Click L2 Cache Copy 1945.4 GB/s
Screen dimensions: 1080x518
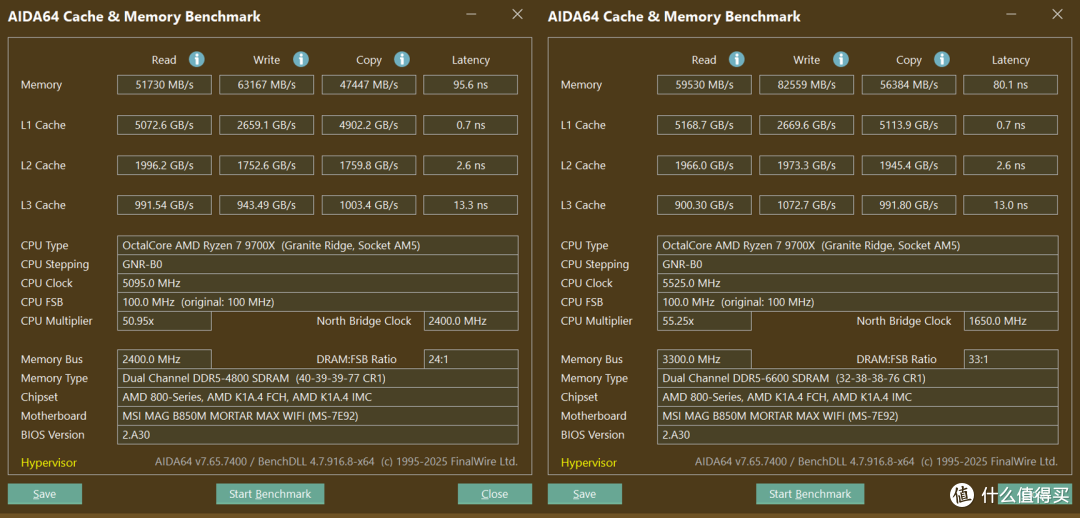point(908,165)
